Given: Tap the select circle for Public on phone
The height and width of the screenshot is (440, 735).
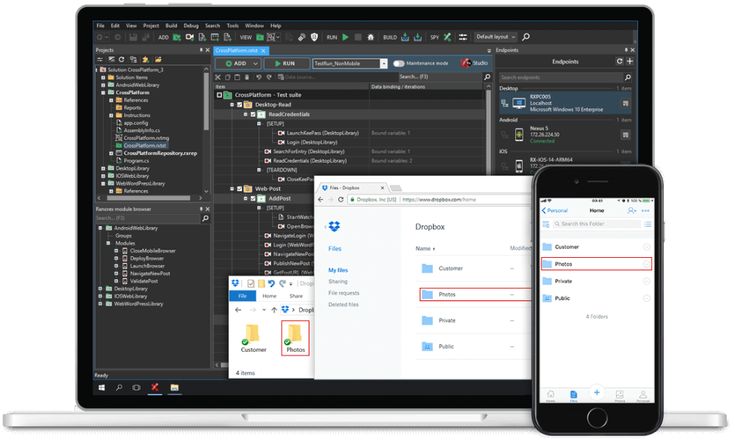Looking at the screenshot, I should coord(646,298).
